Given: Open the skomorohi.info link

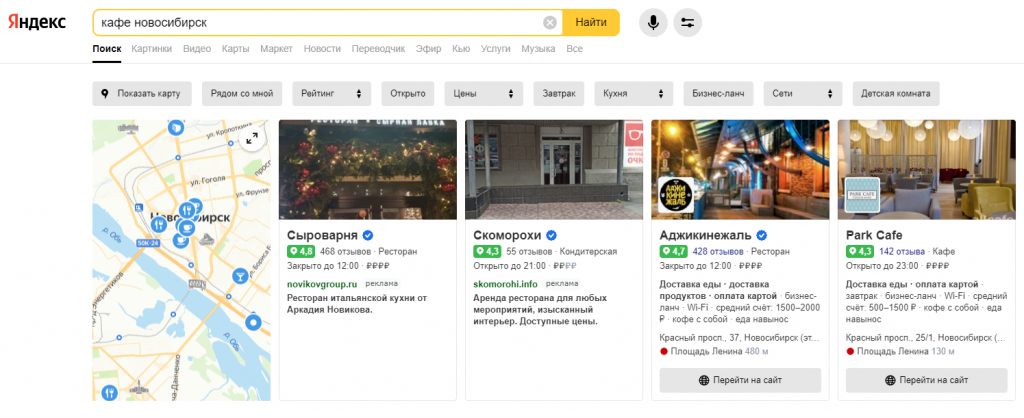Looking at the screenshot, I should (505, 284).
